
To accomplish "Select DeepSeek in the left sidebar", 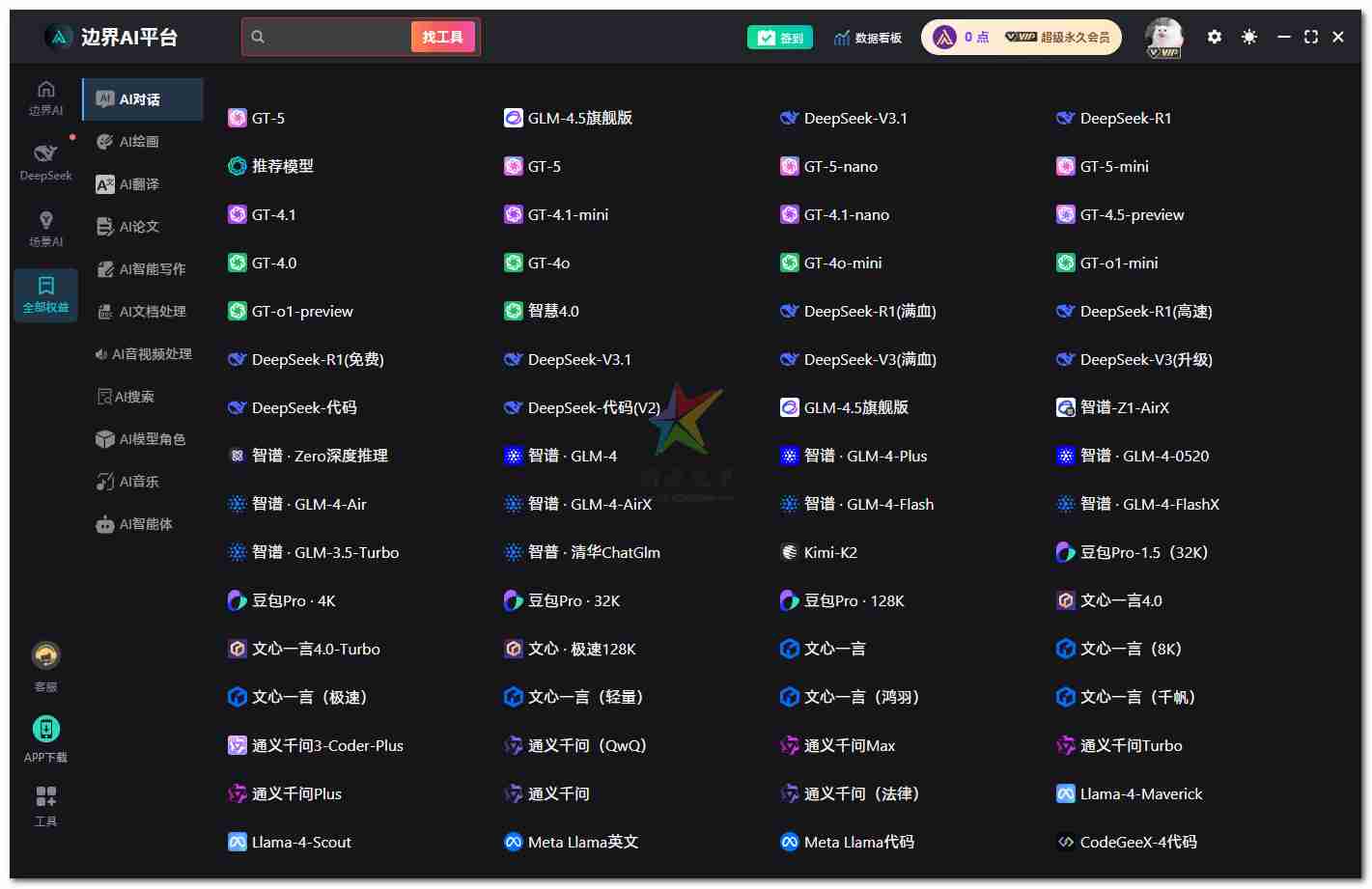I will (45, 161).
